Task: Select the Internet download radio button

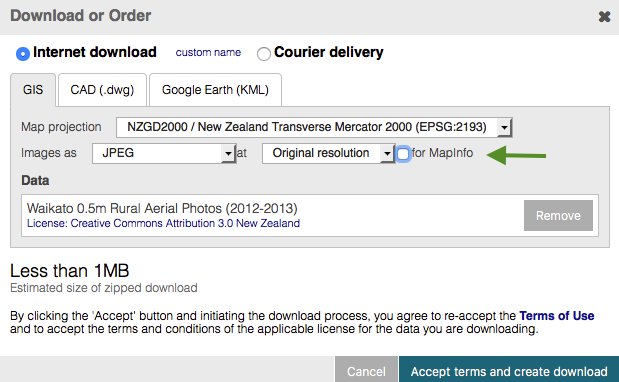Action: (x=23, y=53)
